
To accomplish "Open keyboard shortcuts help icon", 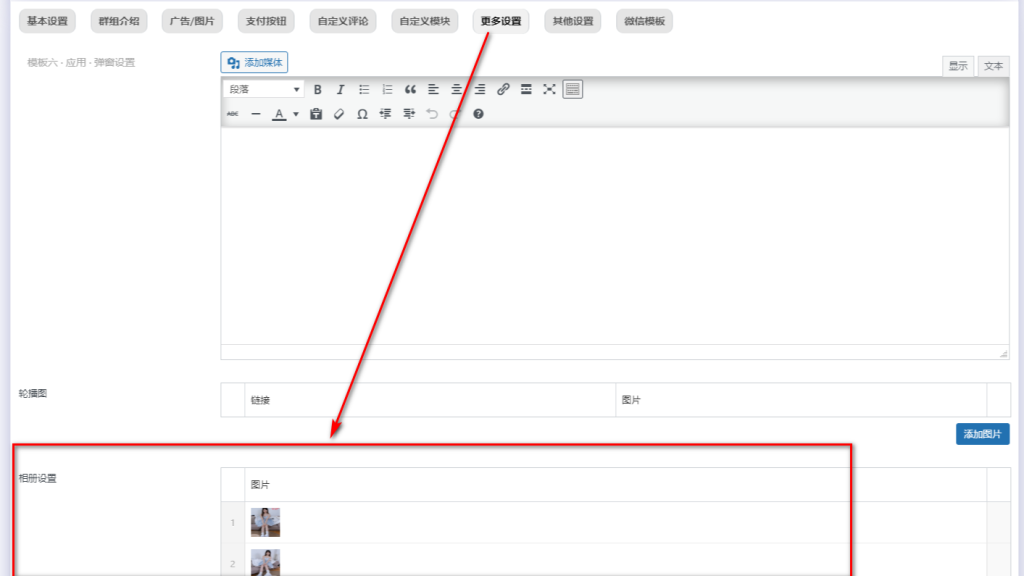I will (478, 114).
